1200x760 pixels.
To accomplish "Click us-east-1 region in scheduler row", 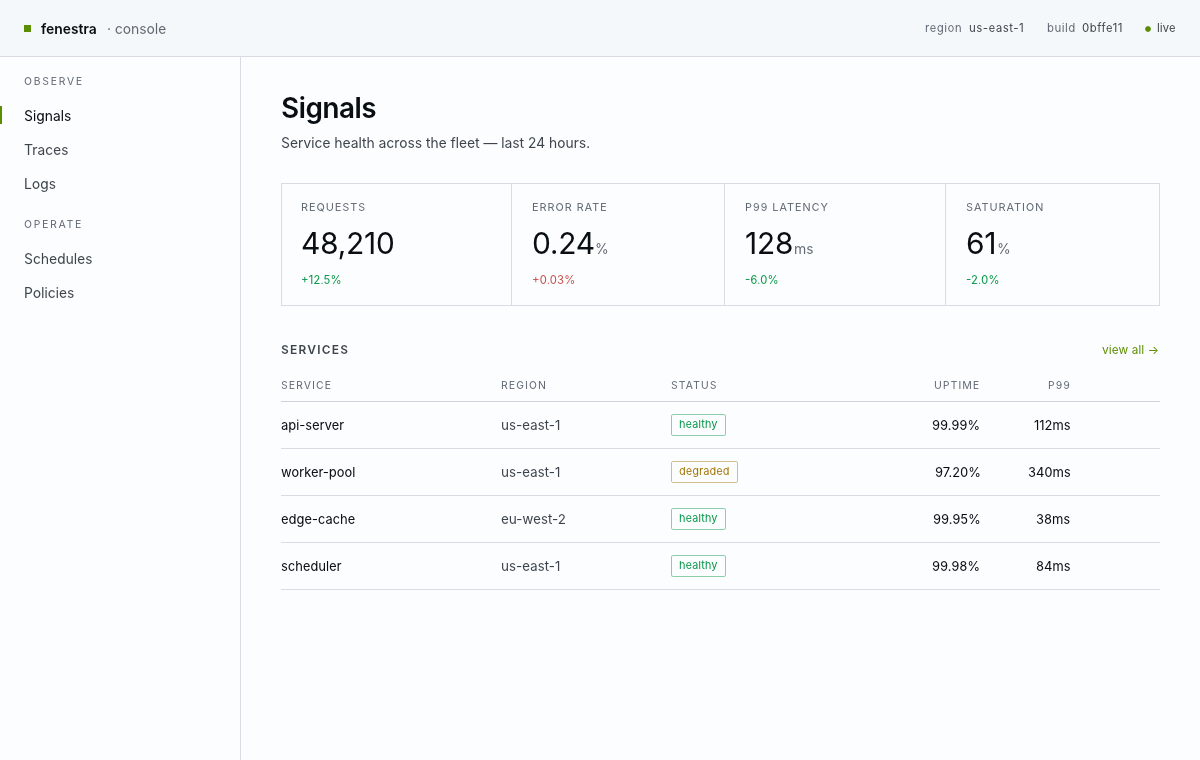I will pyautogui.click(x=531, y=566).
